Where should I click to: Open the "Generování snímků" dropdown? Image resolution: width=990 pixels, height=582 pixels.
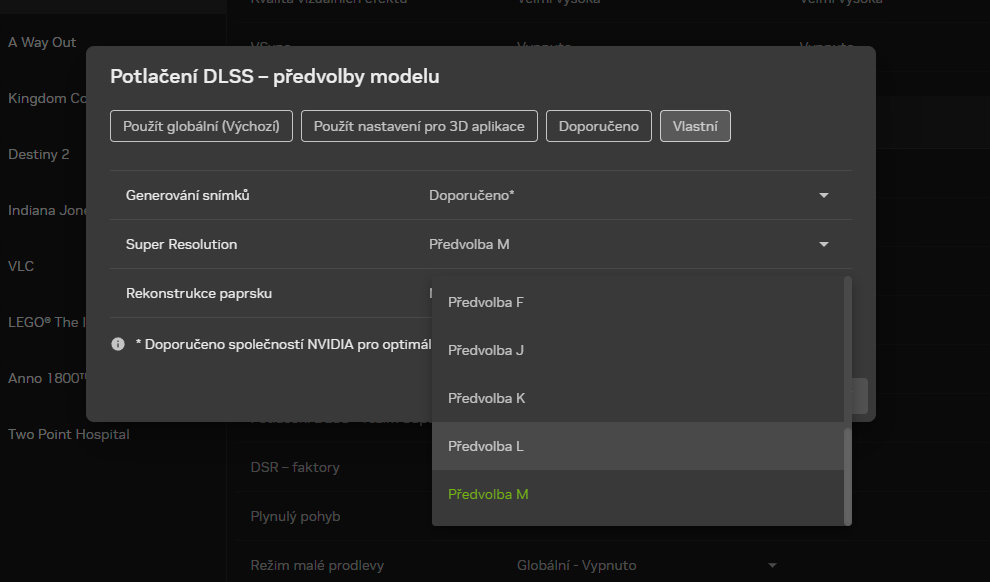tap(822, 195)
